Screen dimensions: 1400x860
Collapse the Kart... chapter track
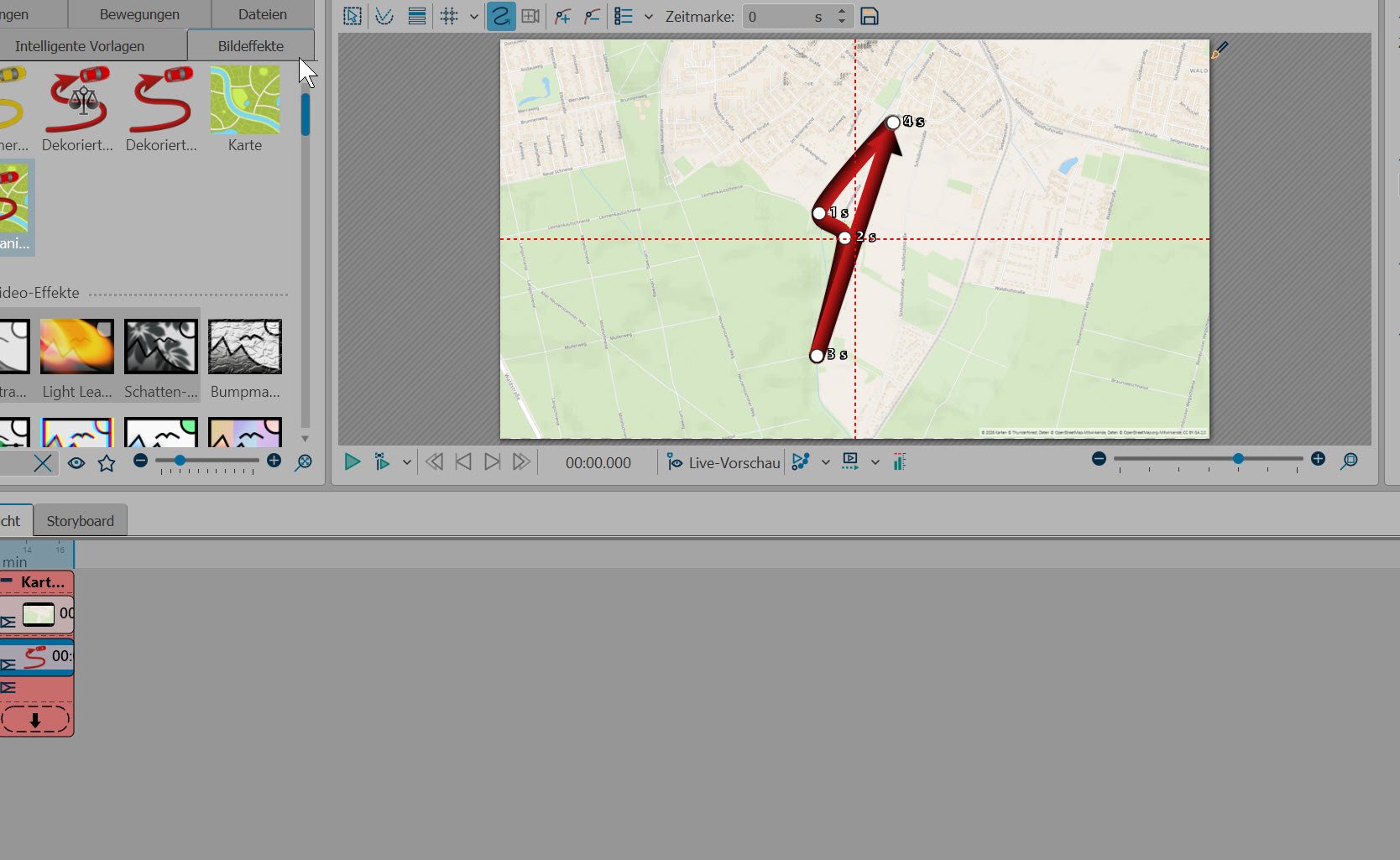pos(8,581)
